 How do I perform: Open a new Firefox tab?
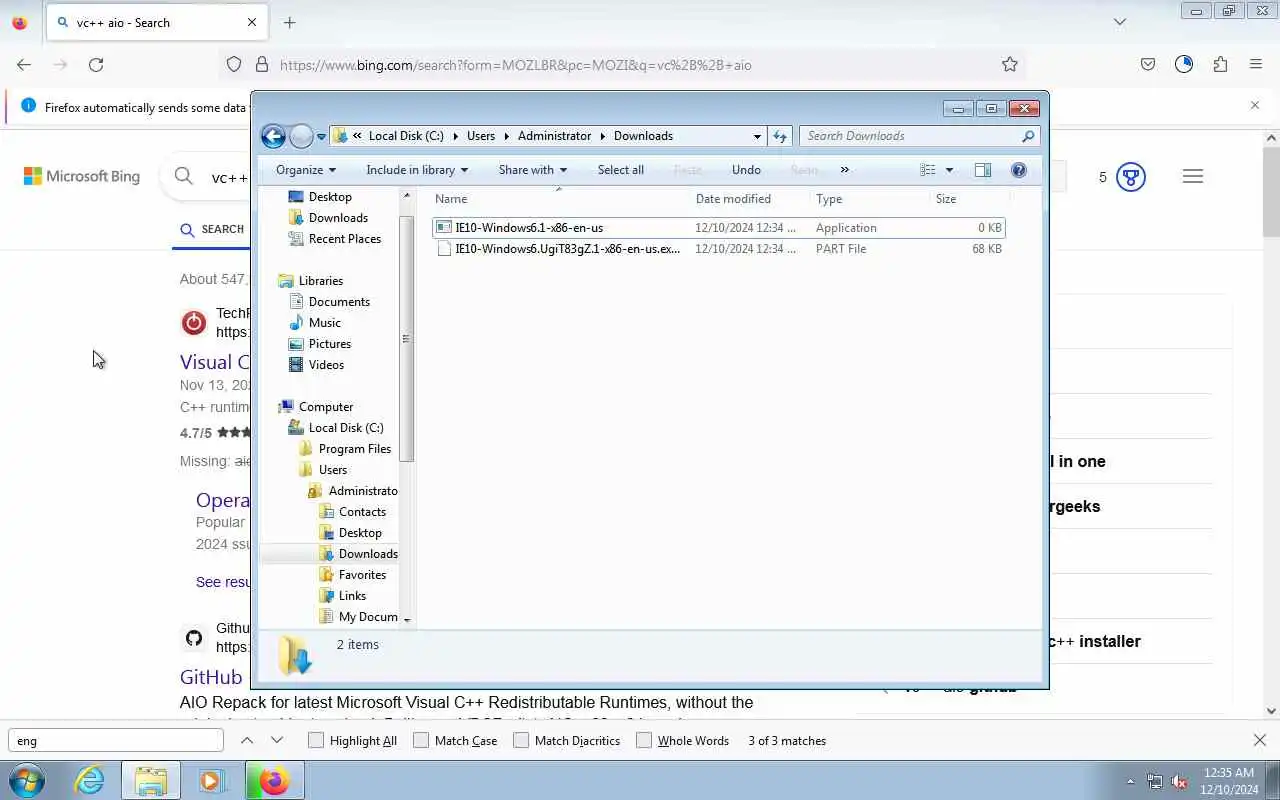pos(289,22)
